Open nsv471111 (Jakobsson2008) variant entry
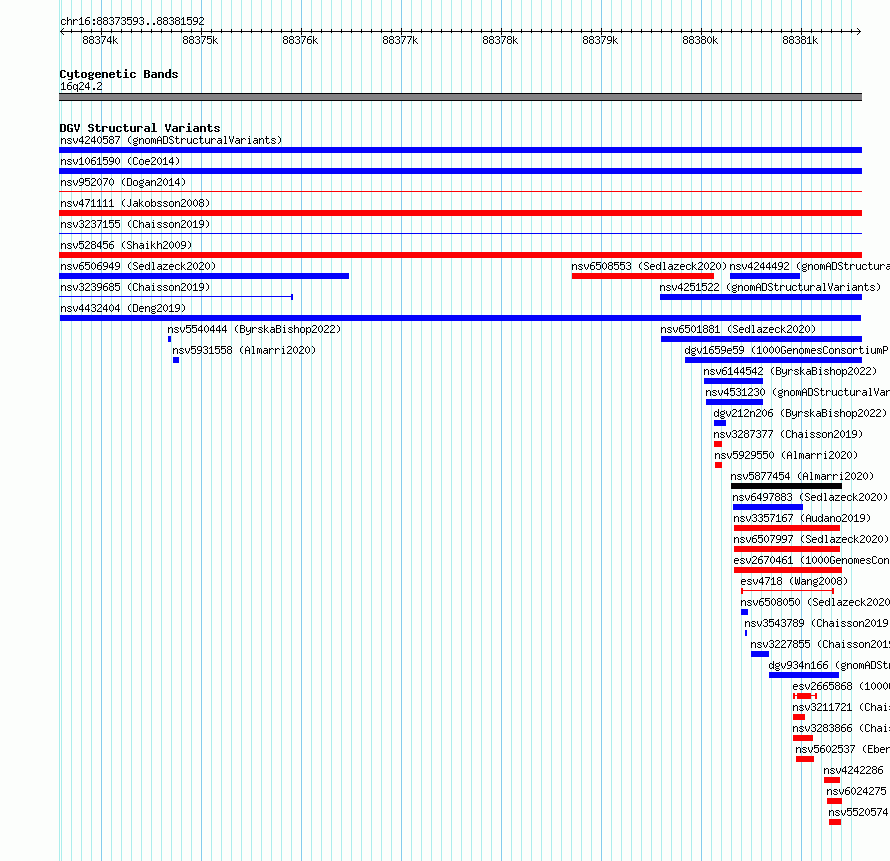The image size is (890, 861). [x=135, y=203]
